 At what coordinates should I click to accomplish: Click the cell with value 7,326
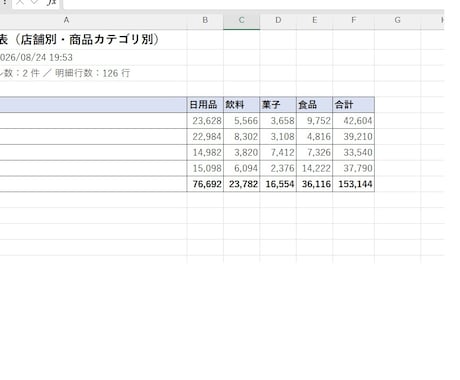[x=314, y=152]
